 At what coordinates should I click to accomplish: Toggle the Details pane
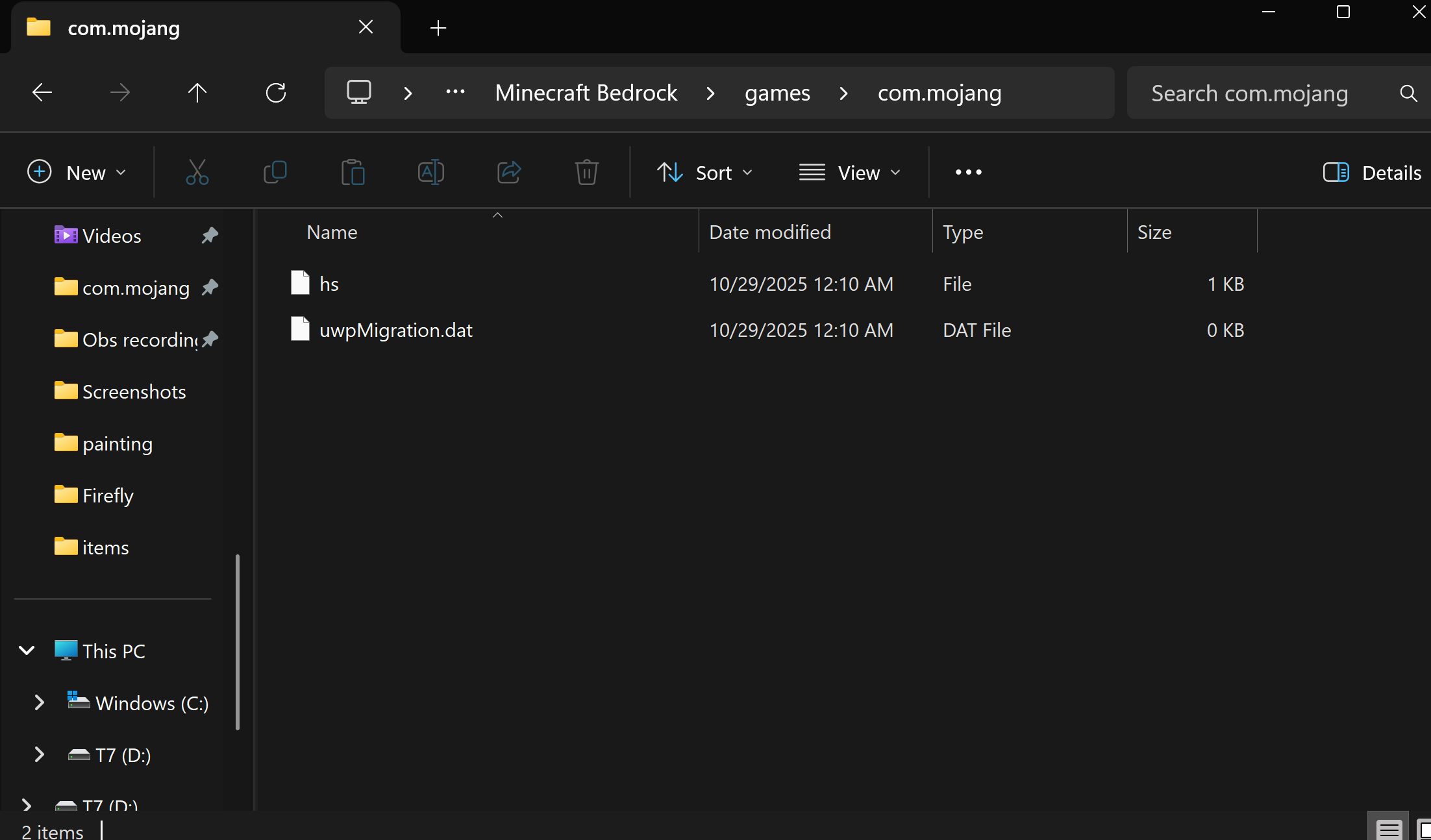[x=1372, y=173]
